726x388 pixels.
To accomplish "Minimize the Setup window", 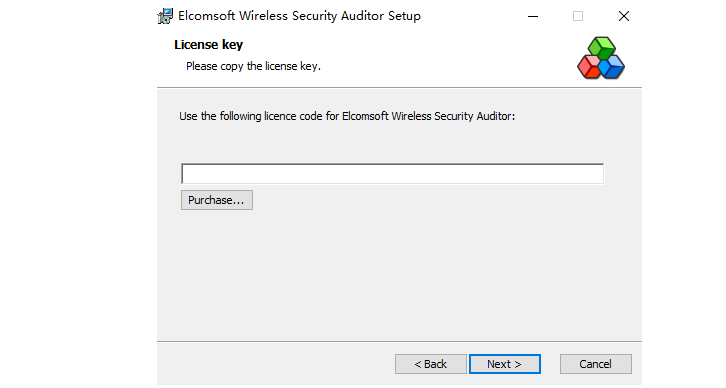I will 533,16.
